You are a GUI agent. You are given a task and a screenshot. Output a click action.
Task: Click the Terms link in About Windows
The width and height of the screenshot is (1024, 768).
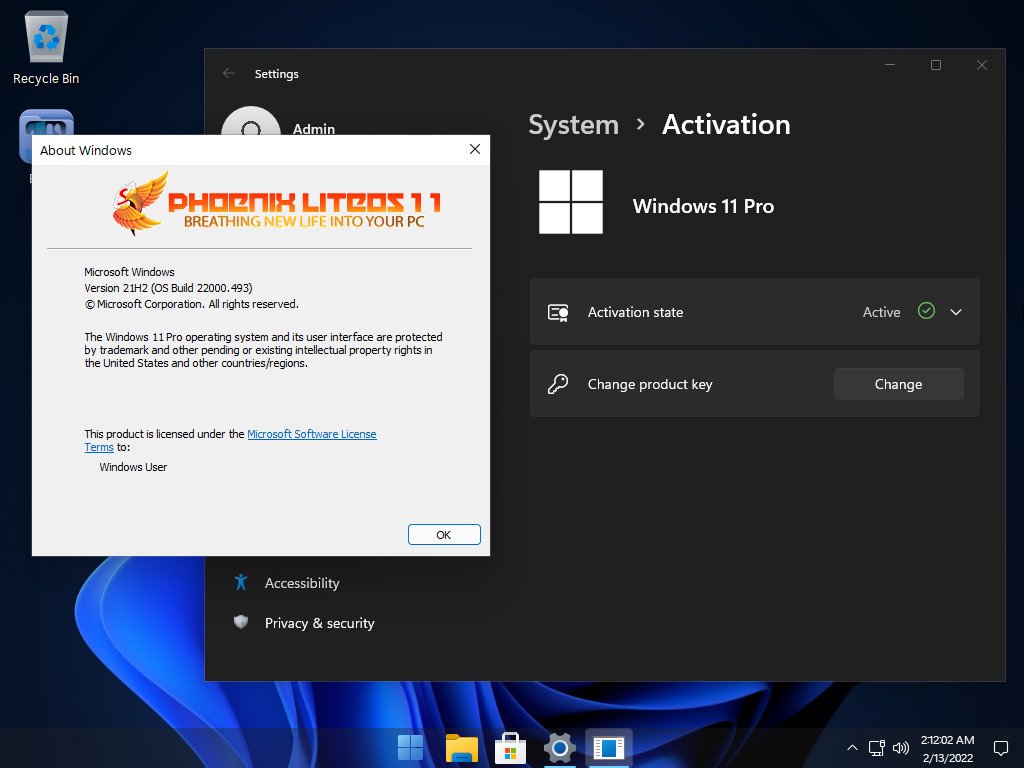point(99,447)
